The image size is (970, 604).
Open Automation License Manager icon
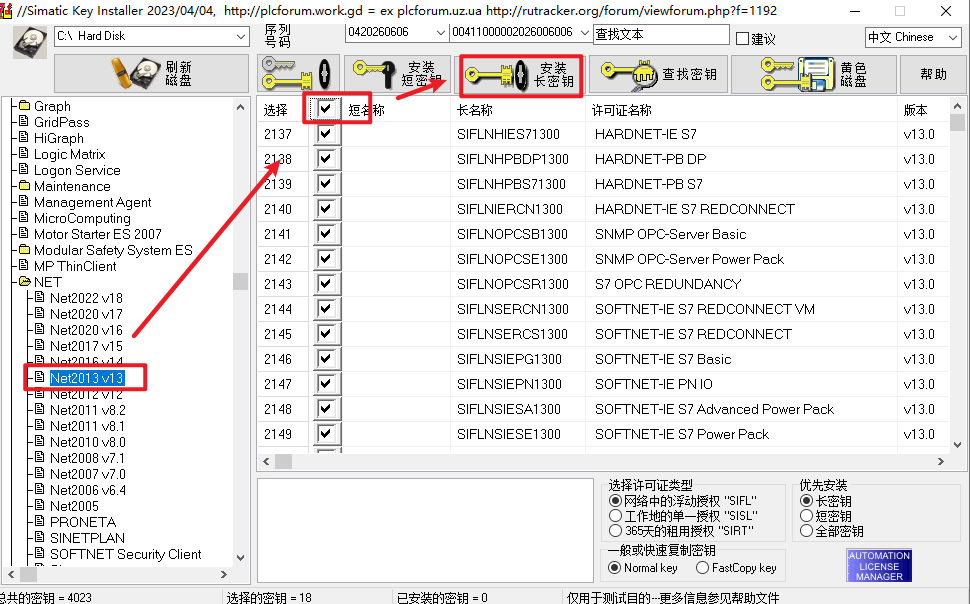point(879,566)
